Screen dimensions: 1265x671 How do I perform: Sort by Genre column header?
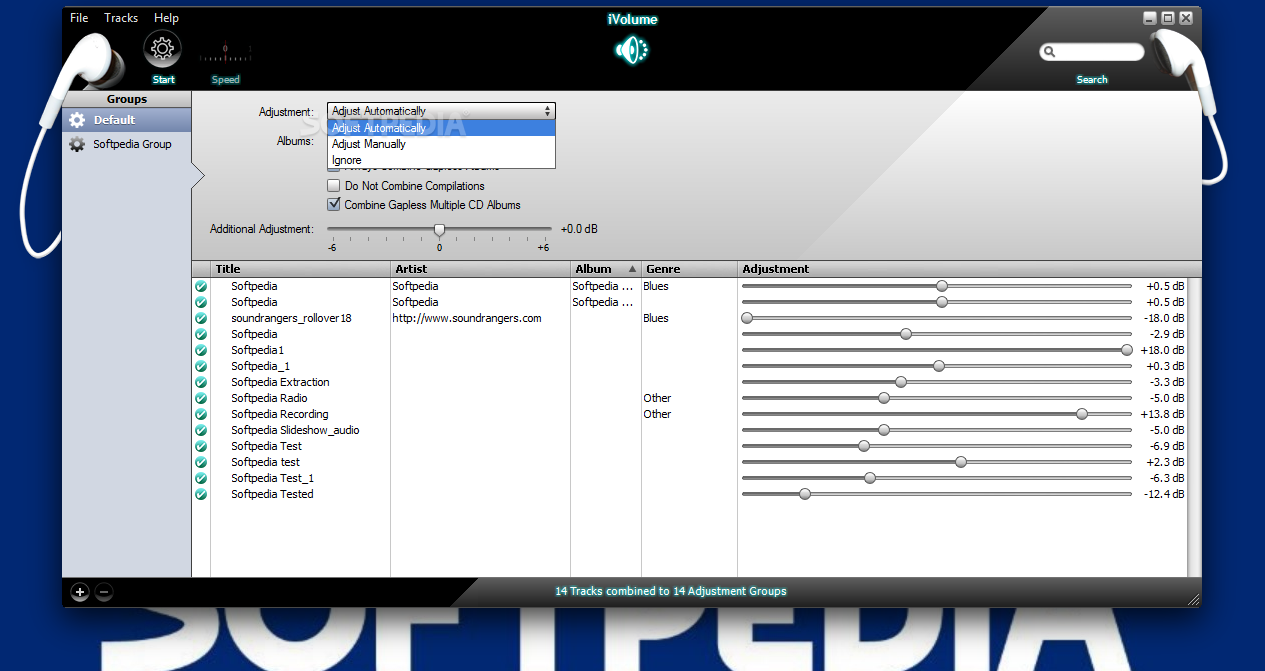(689, 269)
